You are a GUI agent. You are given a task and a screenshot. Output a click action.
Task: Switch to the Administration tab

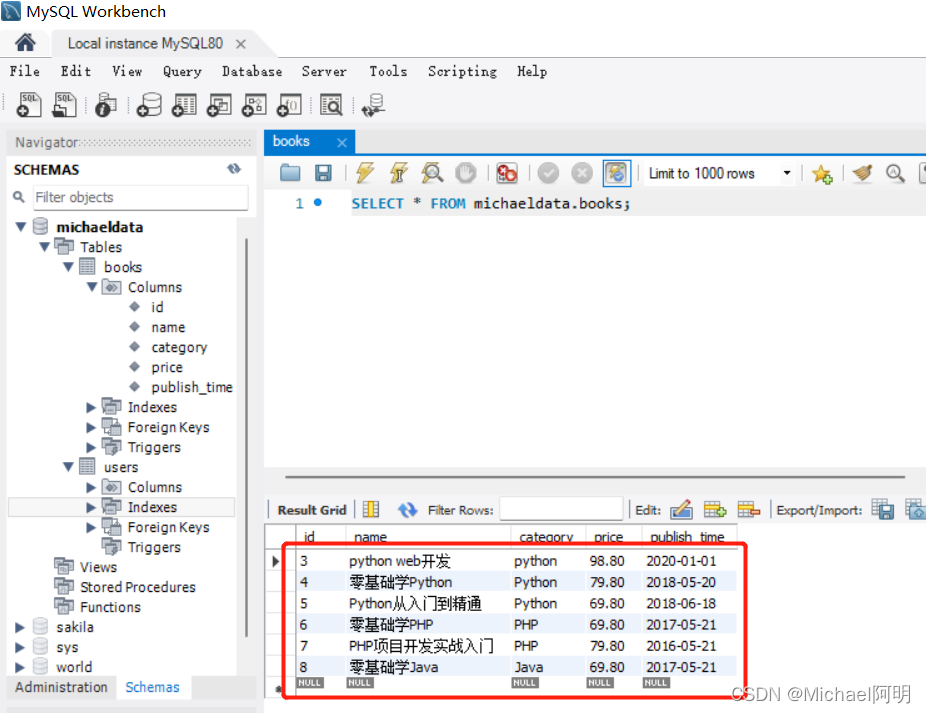(x=61, y=688)
